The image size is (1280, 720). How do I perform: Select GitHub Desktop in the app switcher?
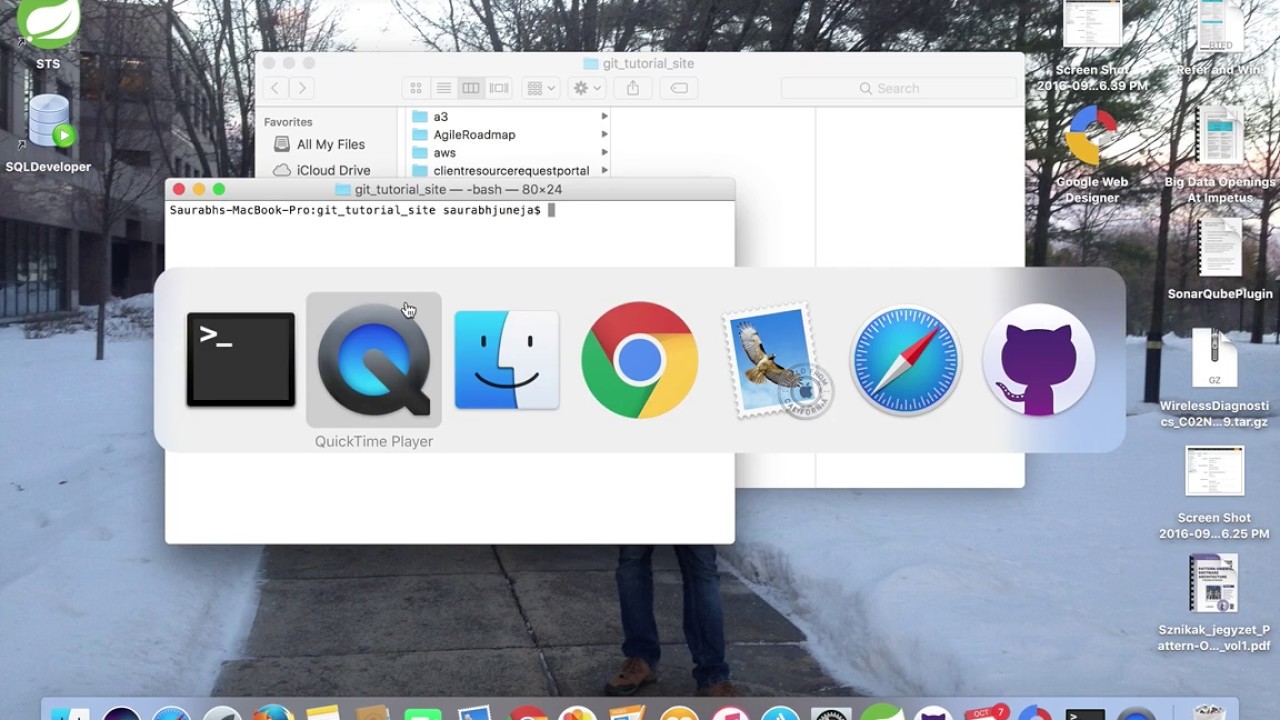[1039, 360]
